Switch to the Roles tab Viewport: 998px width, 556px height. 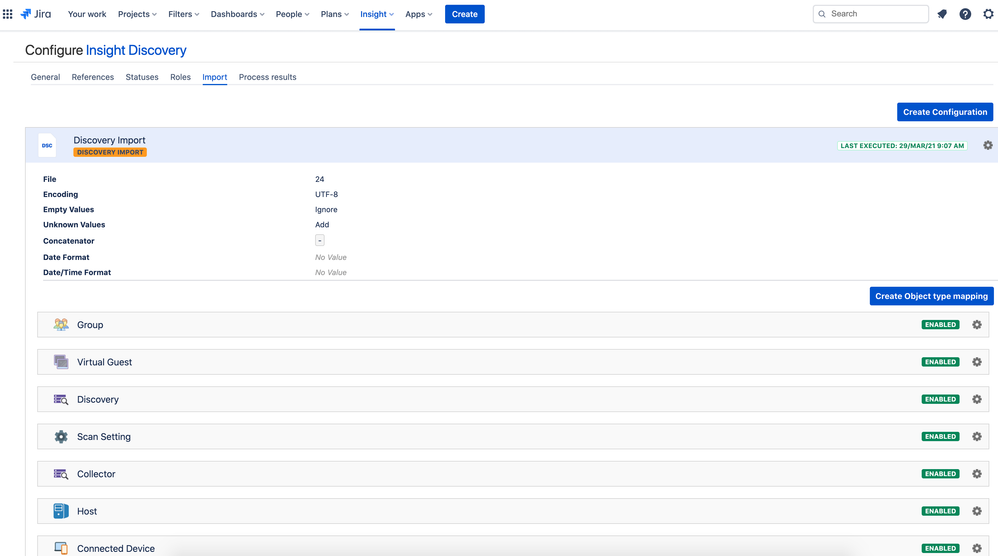(x=180, y=77)
